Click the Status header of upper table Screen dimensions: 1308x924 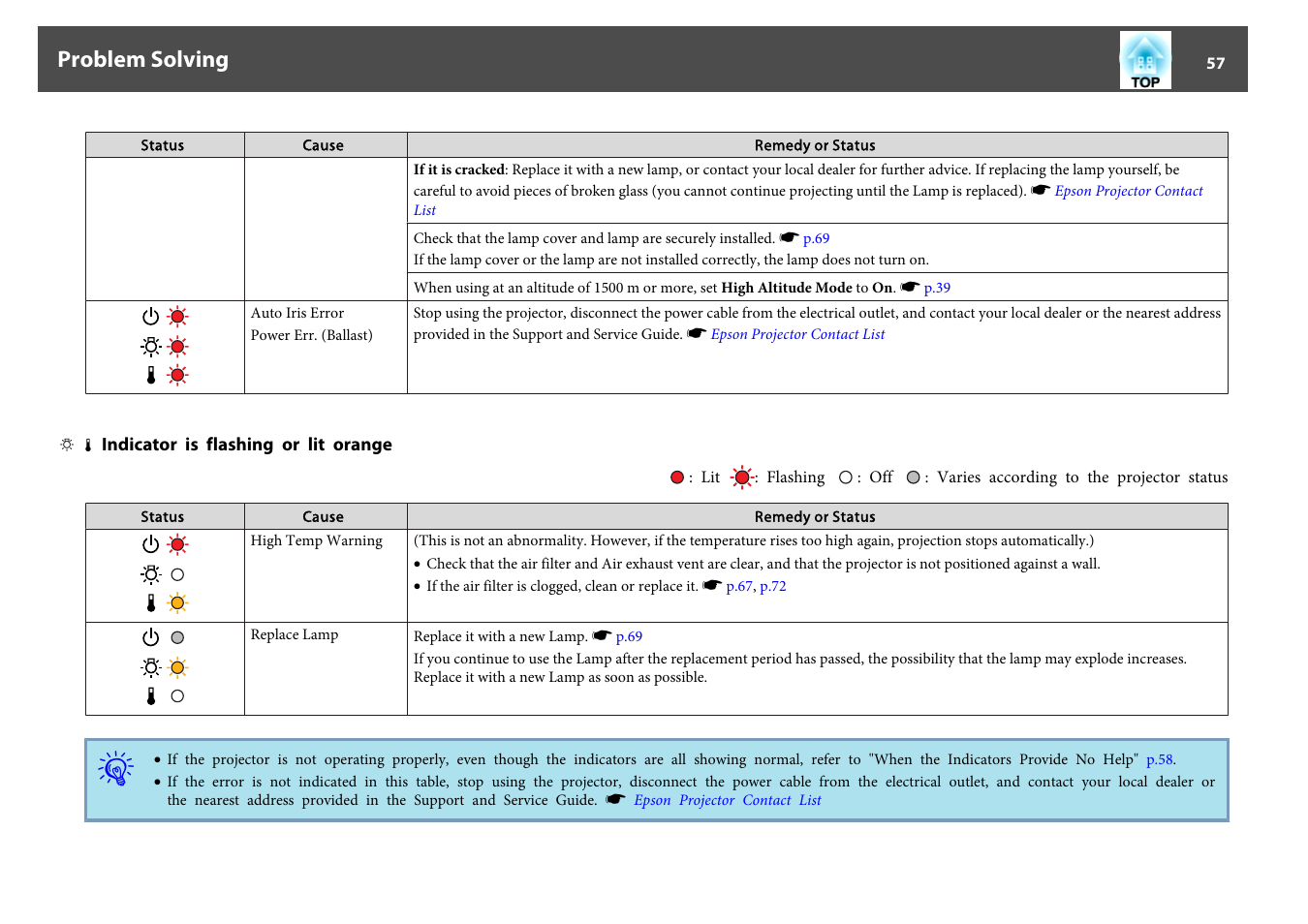(x=162, y=145)
